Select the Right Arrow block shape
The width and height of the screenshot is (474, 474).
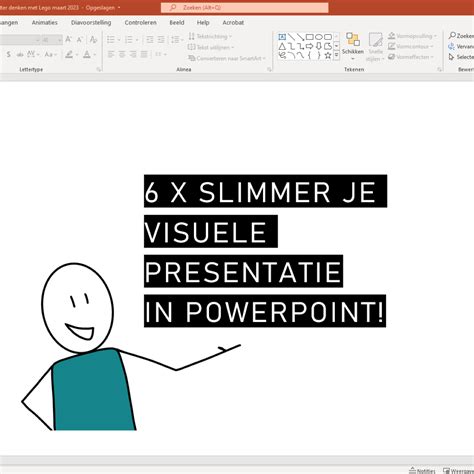[x=310, y=46]
